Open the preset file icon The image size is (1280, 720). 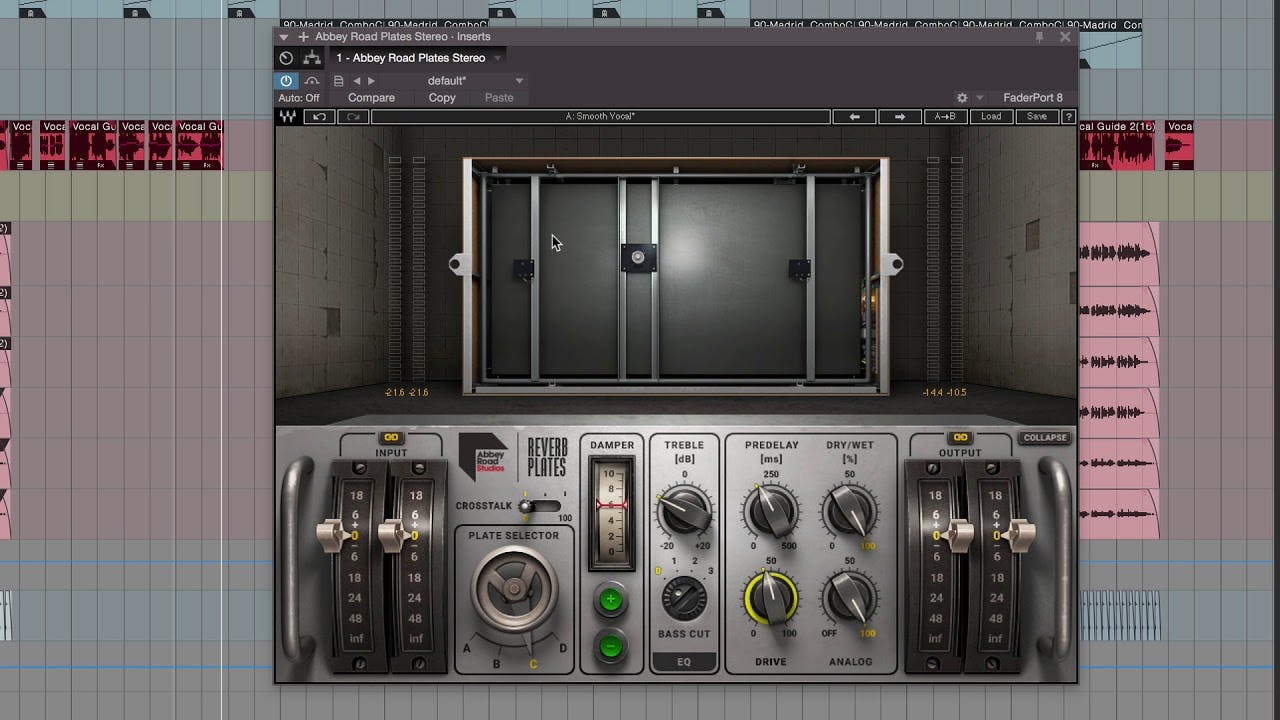coord(339,81)
